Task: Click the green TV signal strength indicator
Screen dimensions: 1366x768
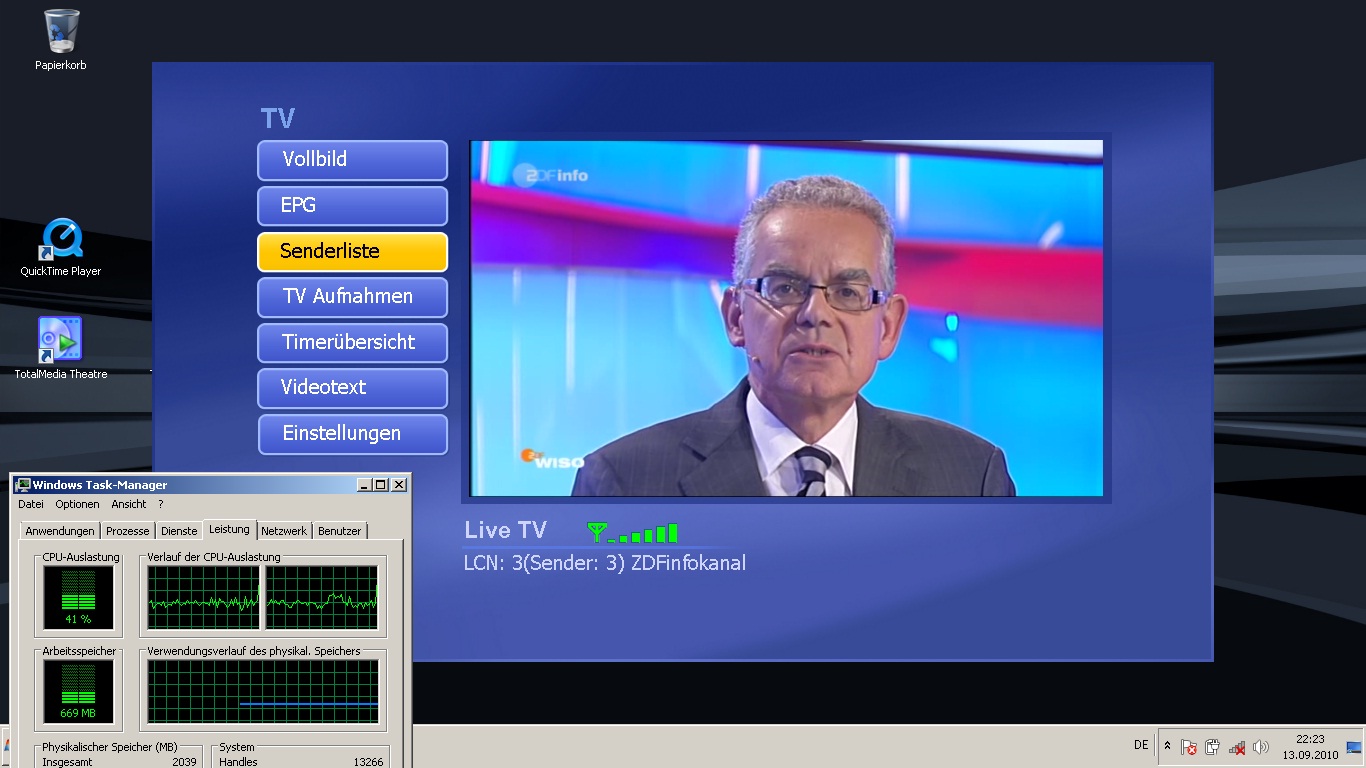Action: tap(632, 532)
